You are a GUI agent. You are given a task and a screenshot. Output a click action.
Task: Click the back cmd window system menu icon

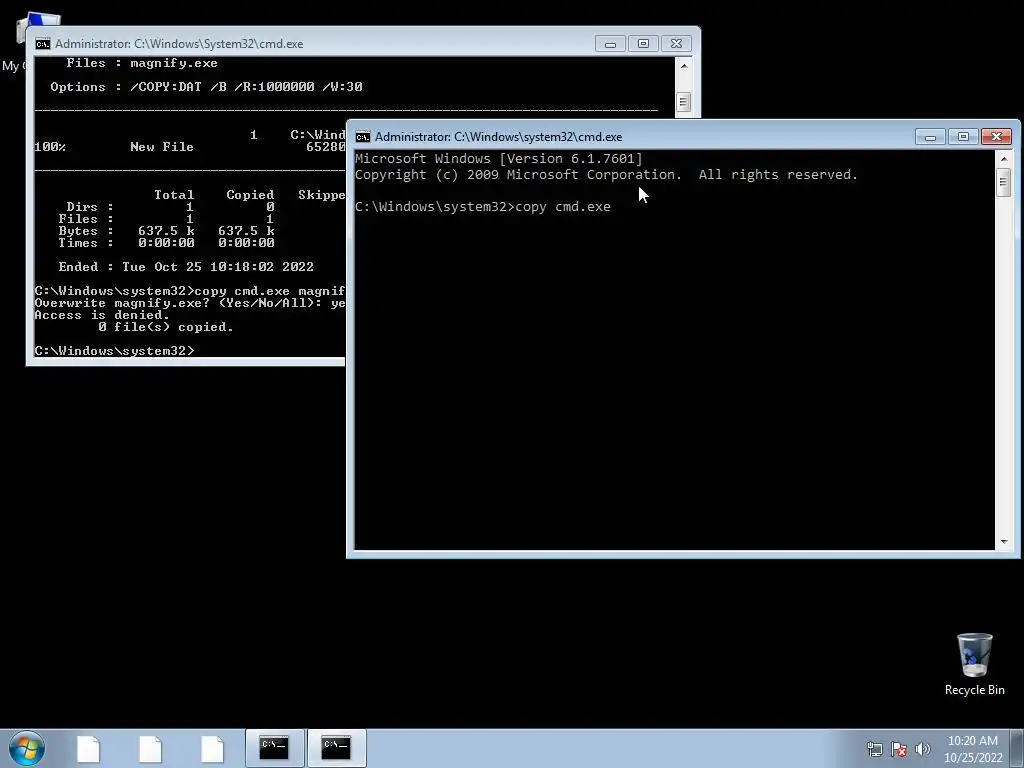point(43,44)
